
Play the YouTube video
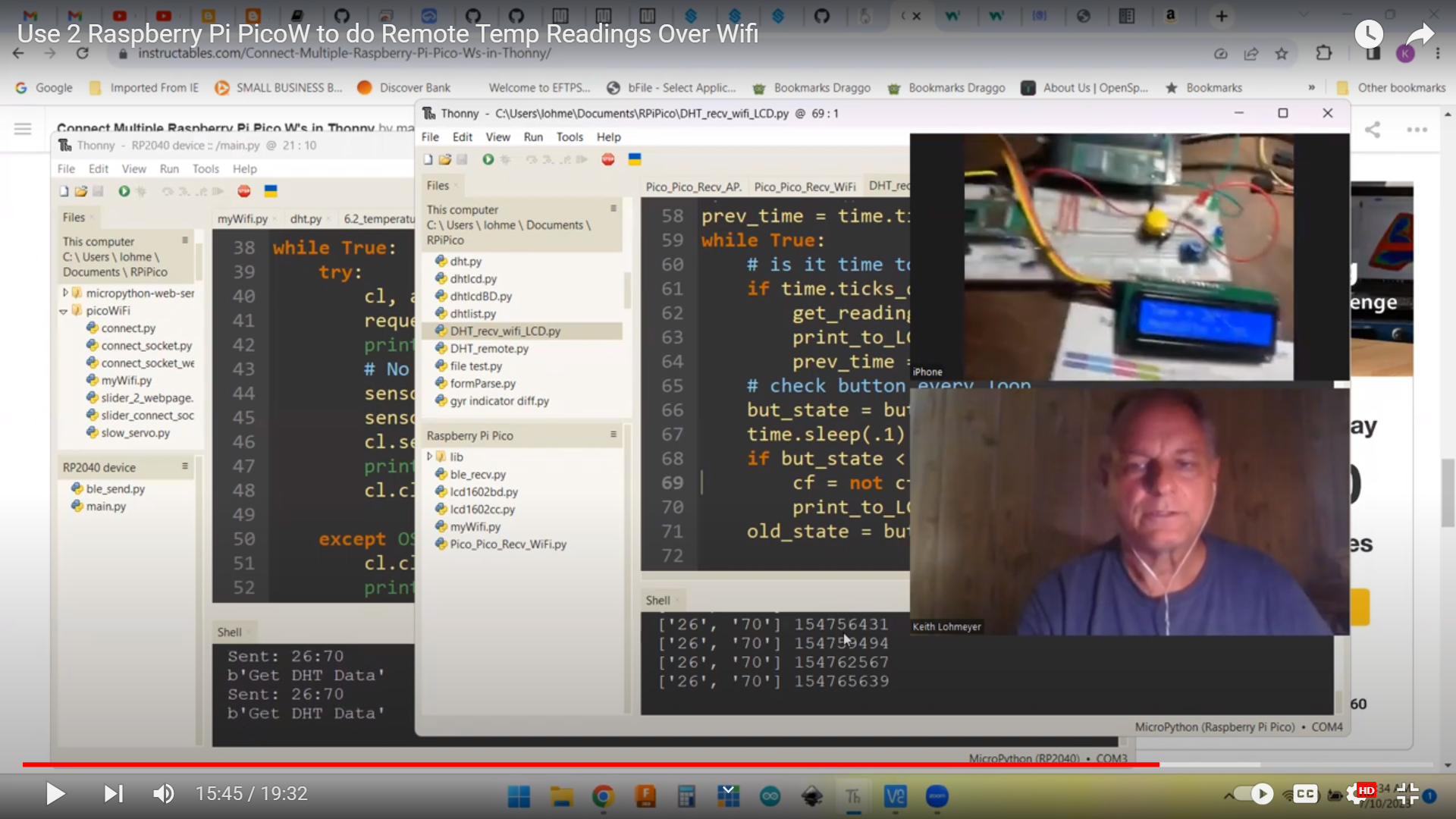(55, 794)
